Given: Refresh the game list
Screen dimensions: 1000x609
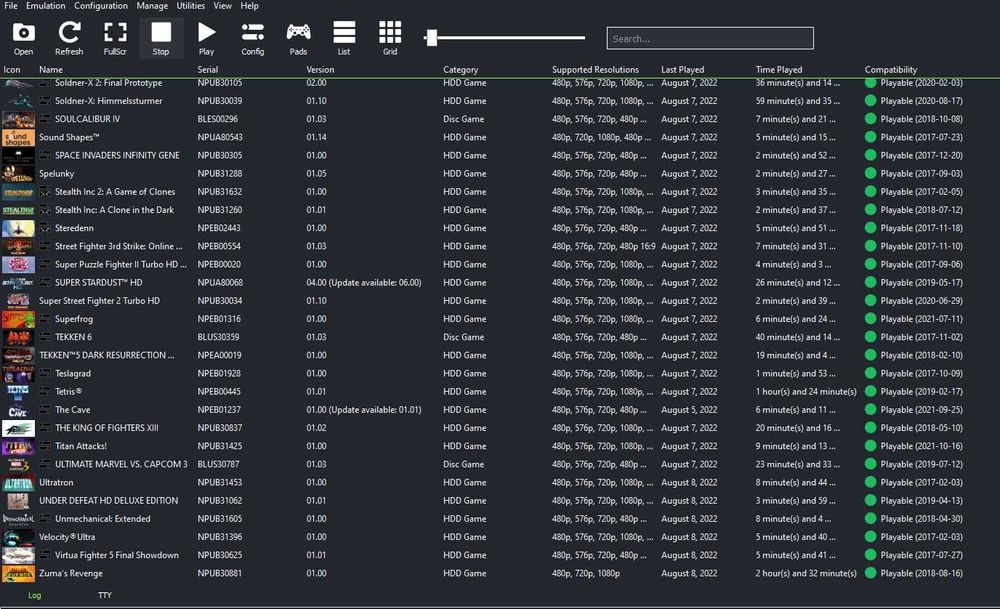Looking at the screenshot, I should tap(69, 38).
